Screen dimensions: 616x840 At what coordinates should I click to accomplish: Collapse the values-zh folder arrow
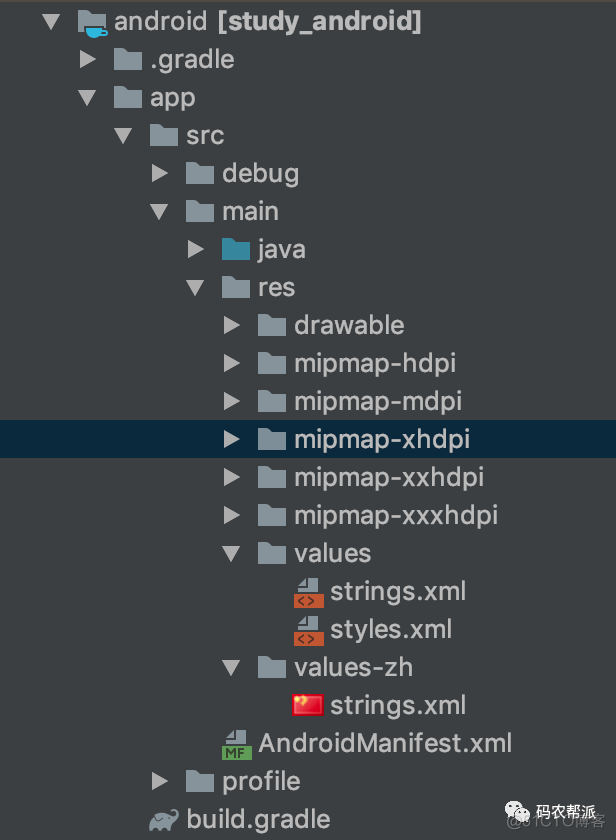231,668
